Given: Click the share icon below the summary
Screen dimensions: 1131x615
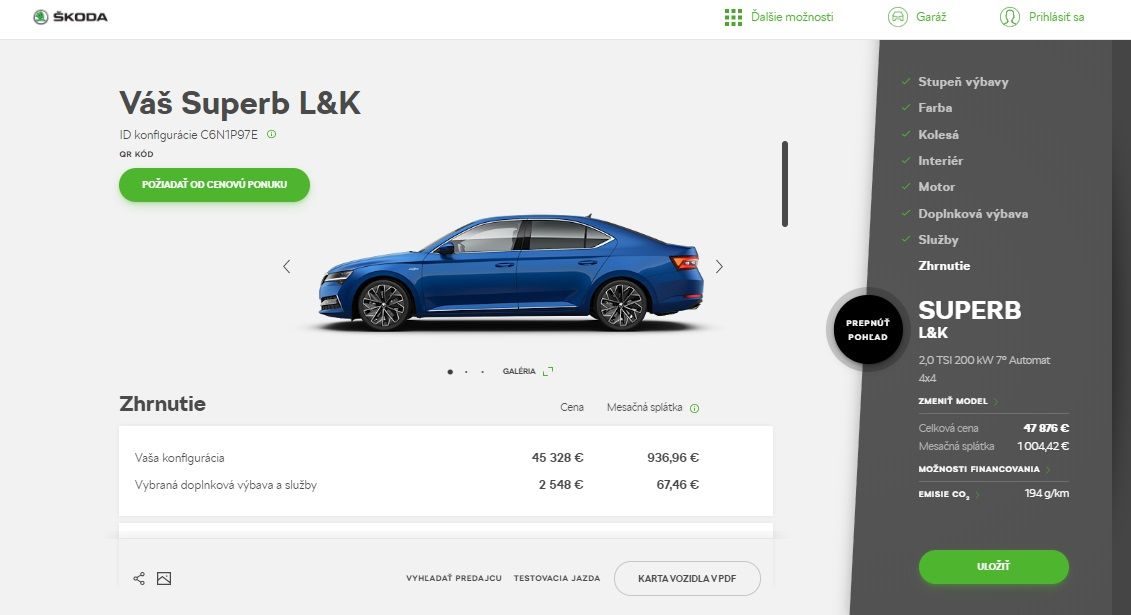Looking at the screenshot, I should [139, 578].
